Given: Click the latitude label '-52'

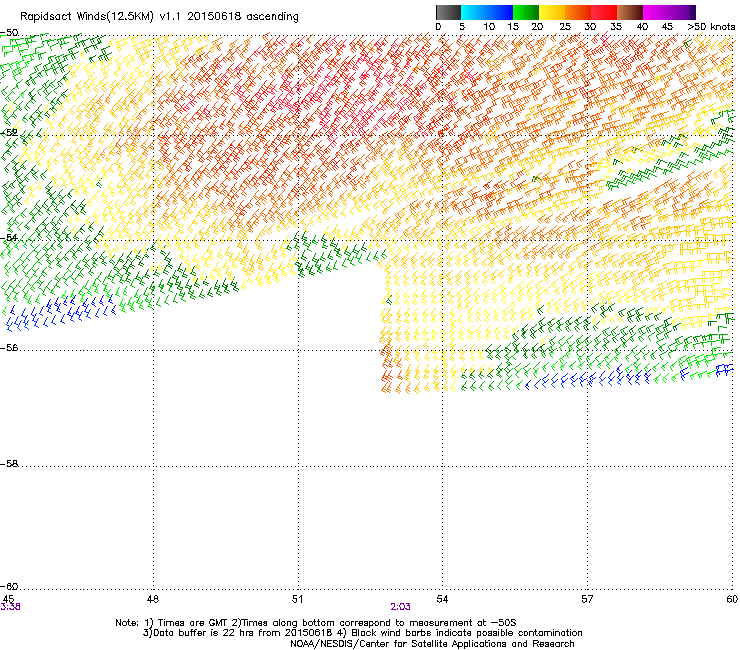Looking at the screenshot, I should 9,133.
